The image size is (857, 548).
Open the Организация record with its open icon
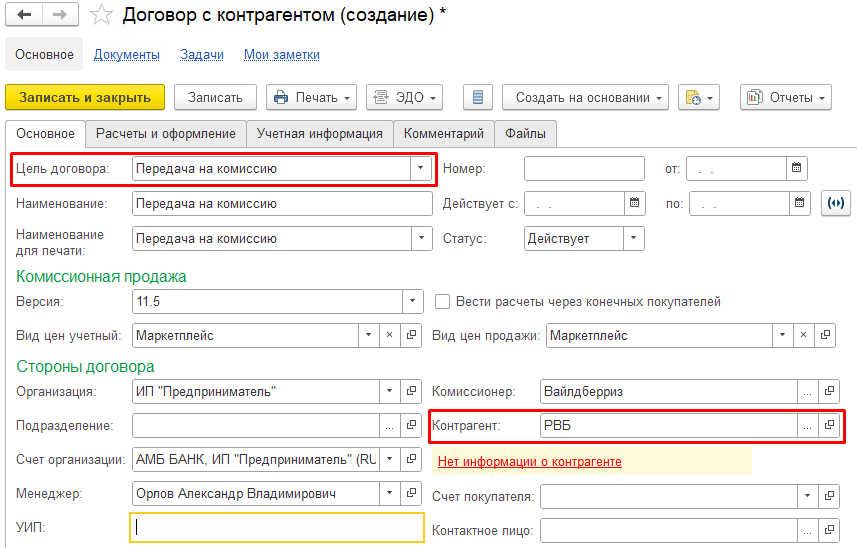point(411,391)
